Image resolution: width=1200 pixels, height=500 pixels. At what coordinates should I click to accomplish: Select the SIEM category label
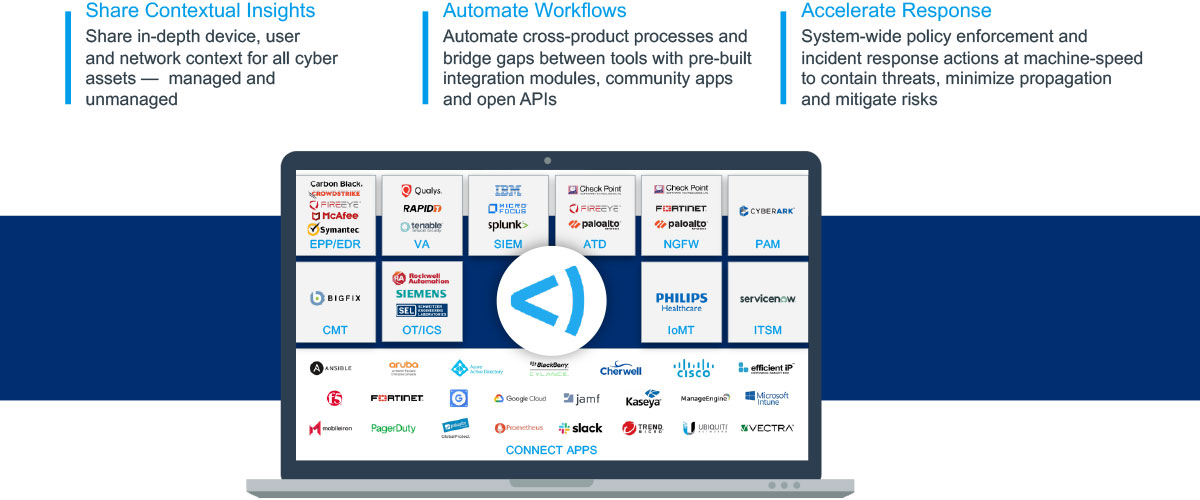pos(508,244)
